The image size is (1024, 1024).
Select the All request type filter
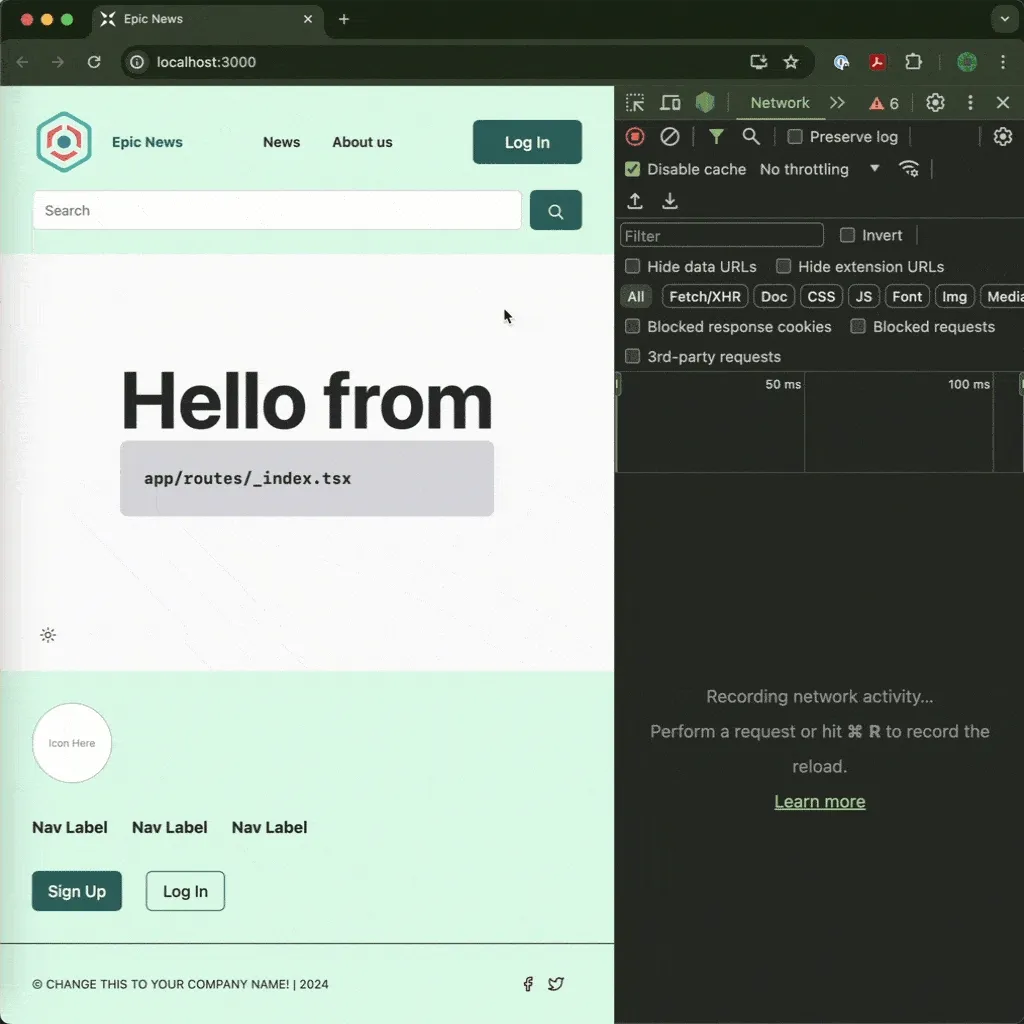pos(635,296)
